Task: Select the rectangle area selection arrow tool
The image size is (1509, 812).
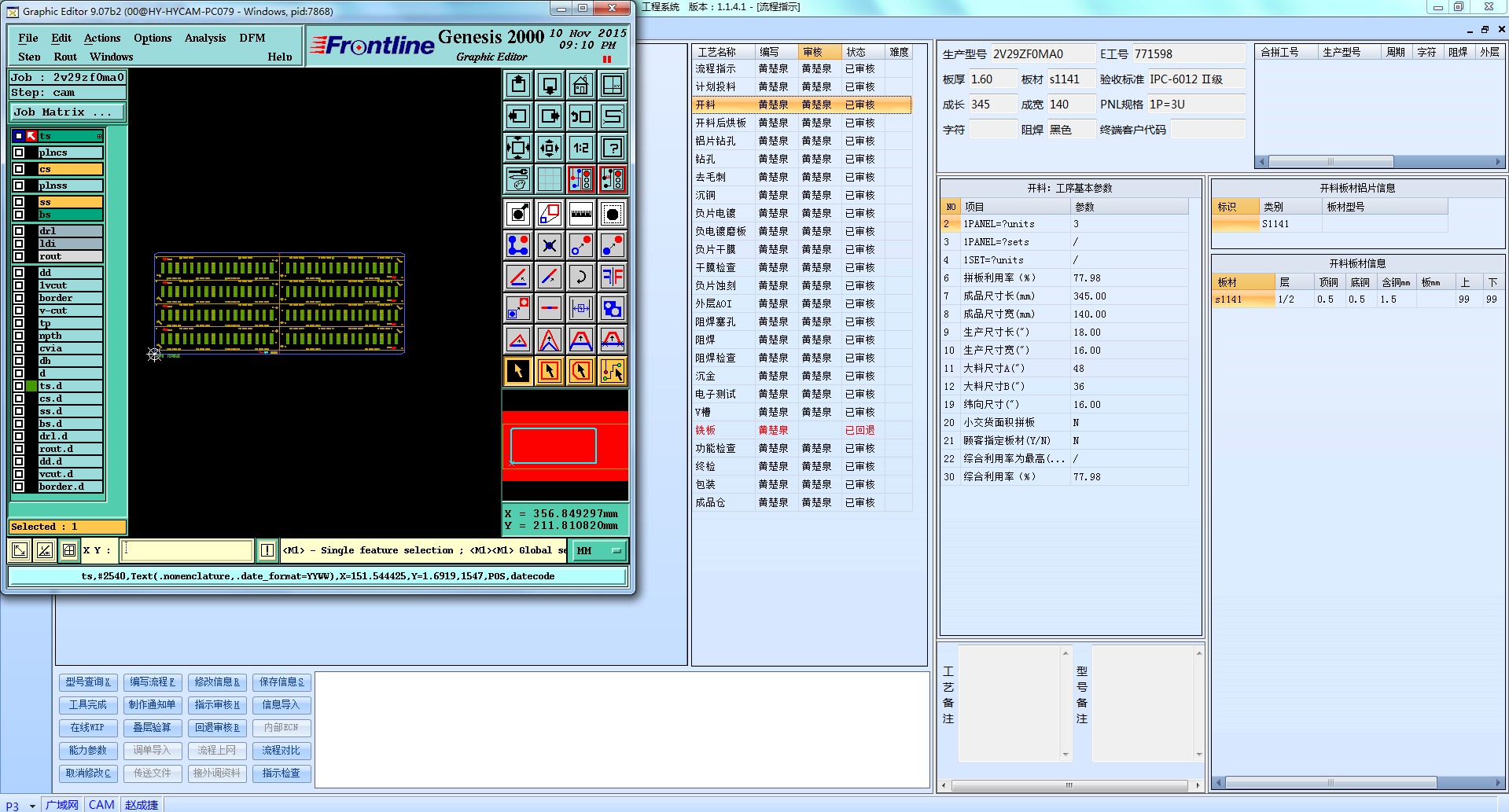Action: point(550,370)
